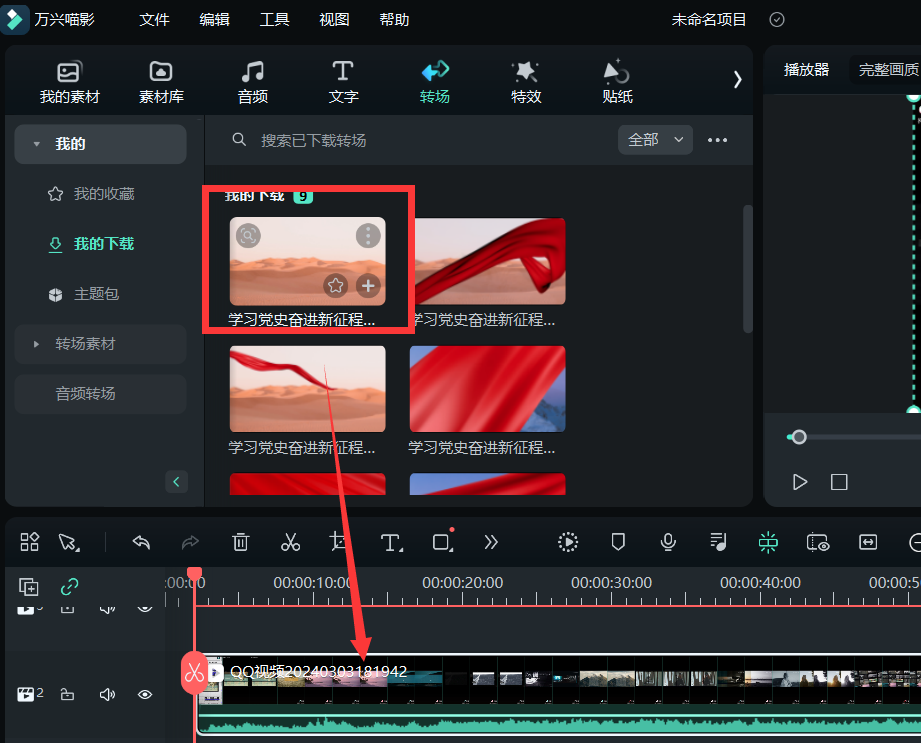Select the 转场 transitions tab
This screenshot has width=921, height=743.
(x=435, y=82)
